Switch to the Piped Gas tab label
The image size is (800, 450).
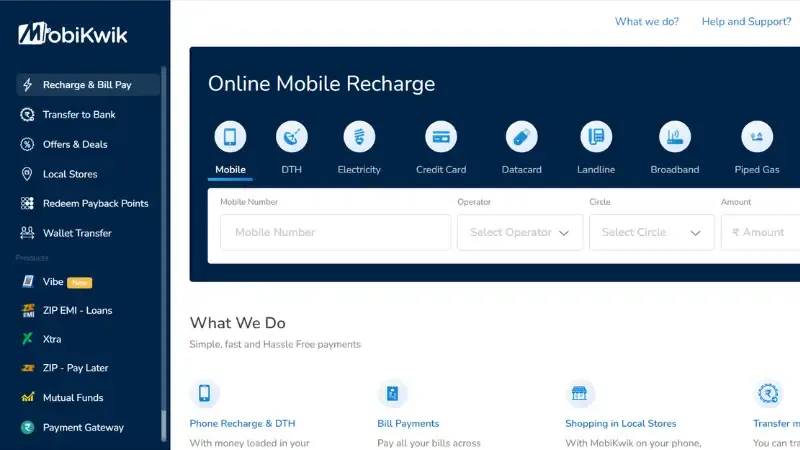click(x=757, y=170)
